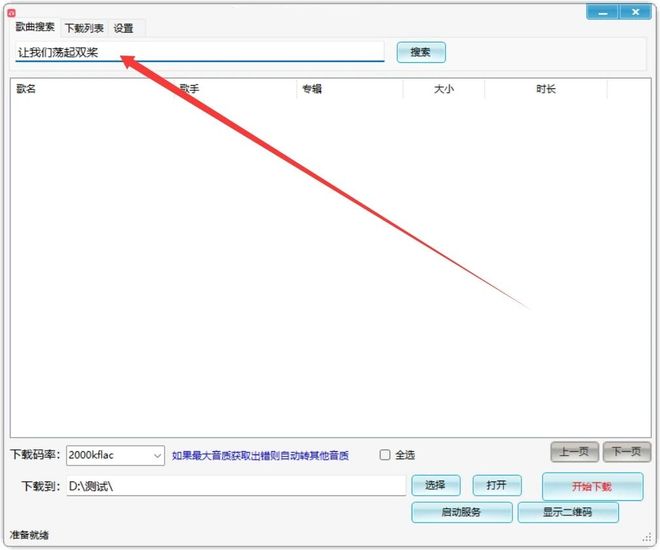Click the 准备就绪 status bar text
Screen dimensions: 660x550
click(x=29, y=535)
